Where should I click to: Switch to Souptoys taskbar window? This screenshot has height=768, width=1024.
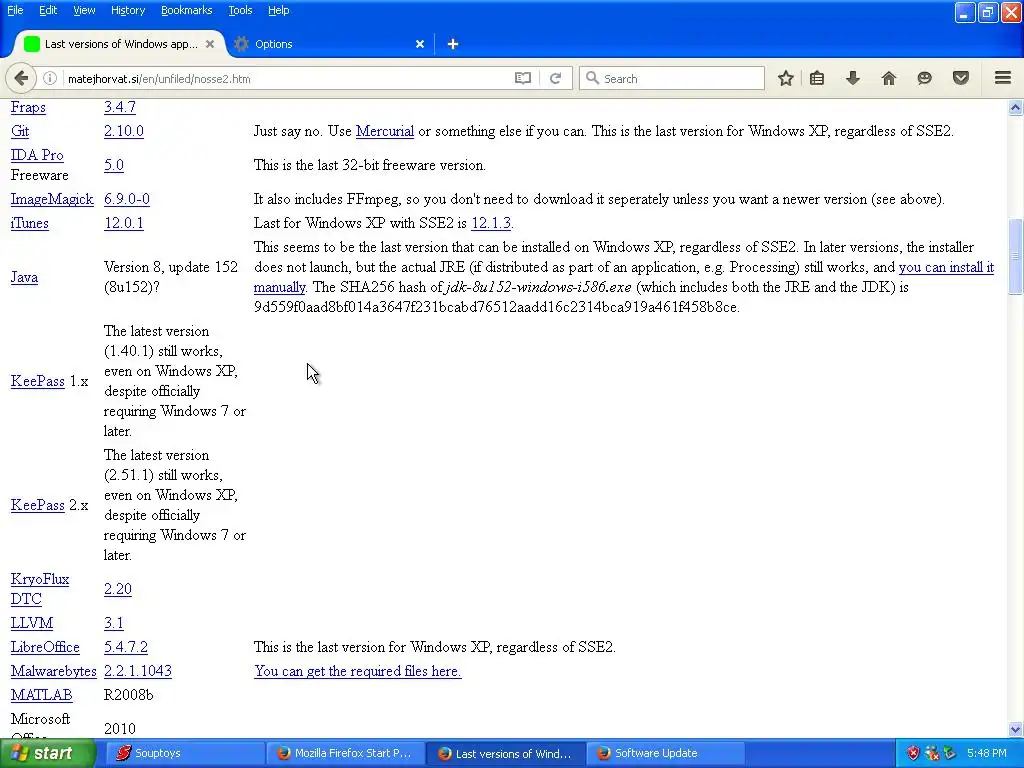(x=183, y=753)
